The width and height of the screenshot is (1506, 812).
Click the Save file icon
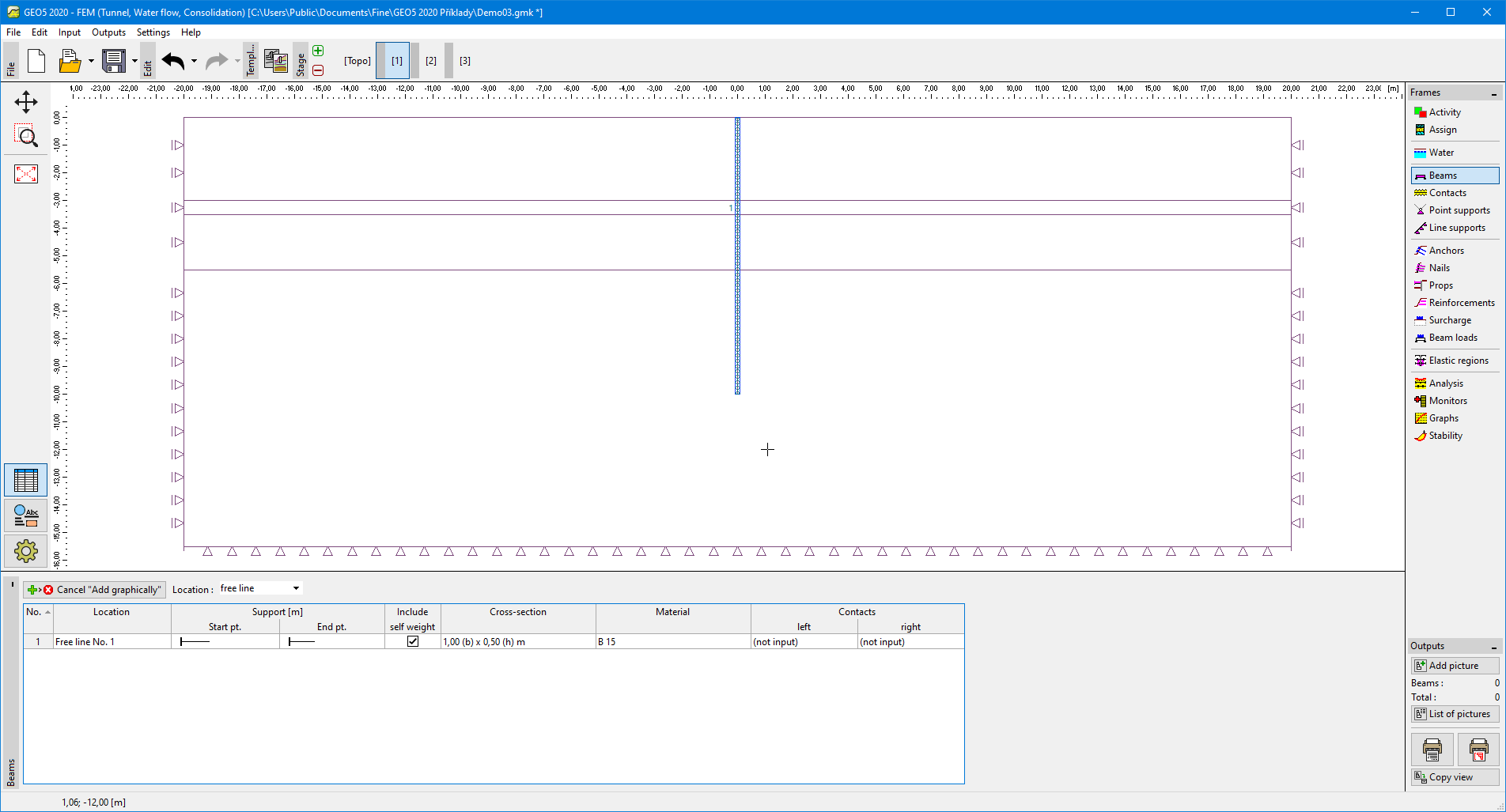[114, 61]
